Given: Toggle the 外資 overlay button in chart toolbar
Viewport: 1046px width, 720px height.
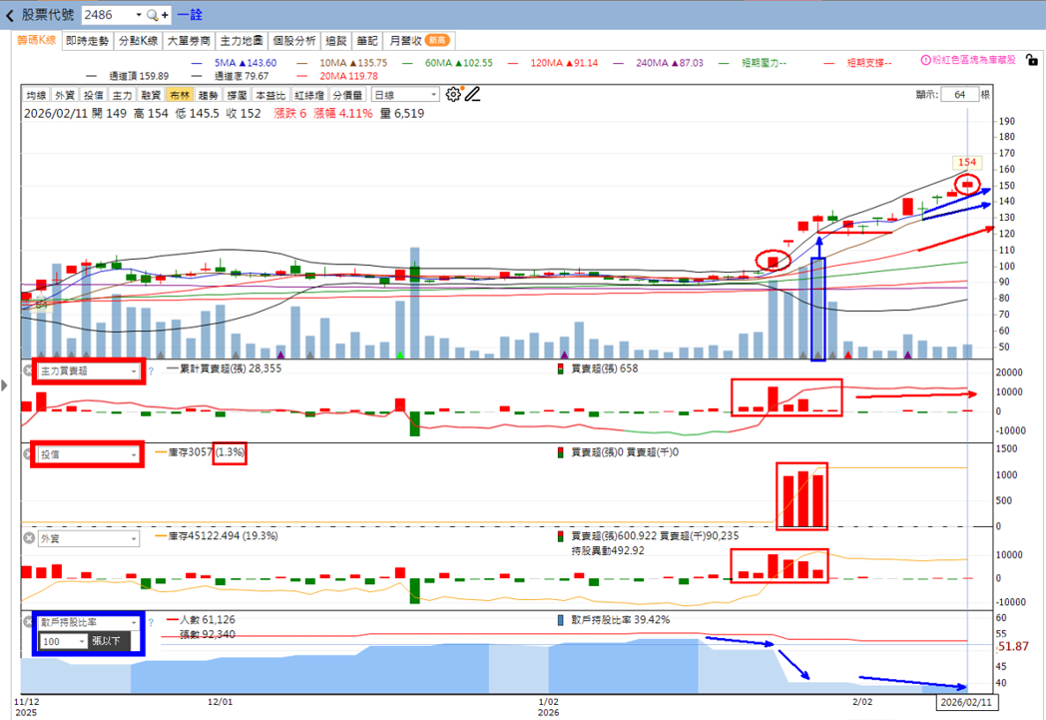Looking at the screenshot, I should [65, 95].
